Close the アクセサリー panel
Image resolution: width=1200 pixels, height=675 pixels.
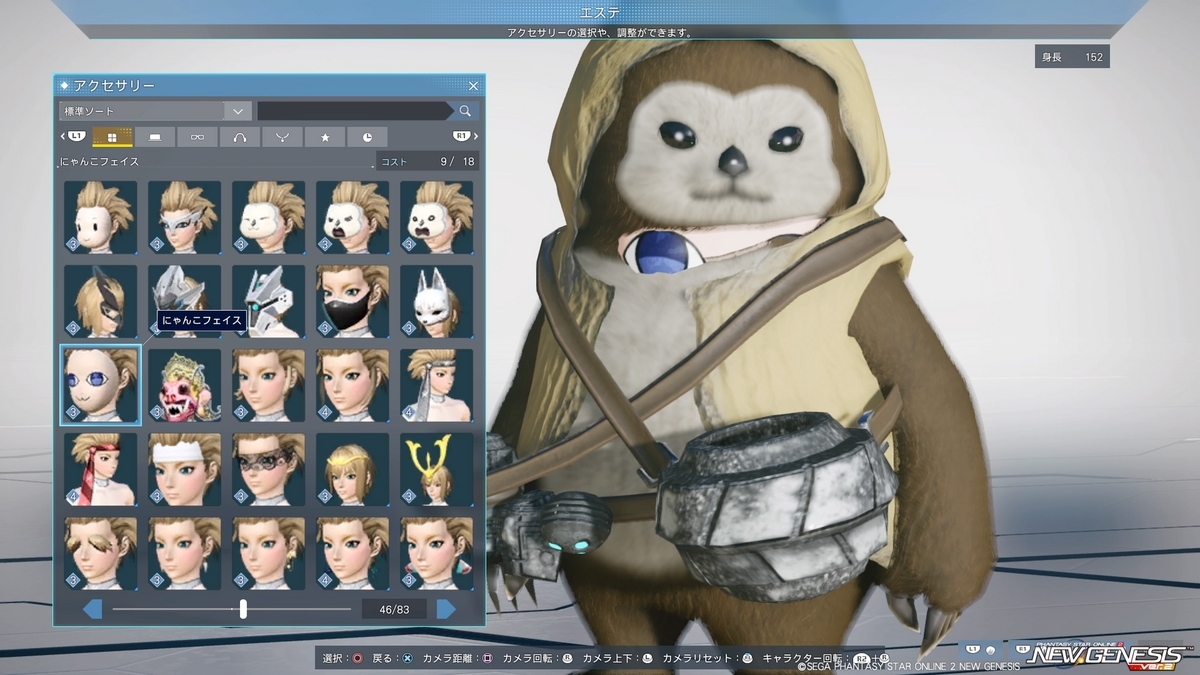click(x=473, y=86)
